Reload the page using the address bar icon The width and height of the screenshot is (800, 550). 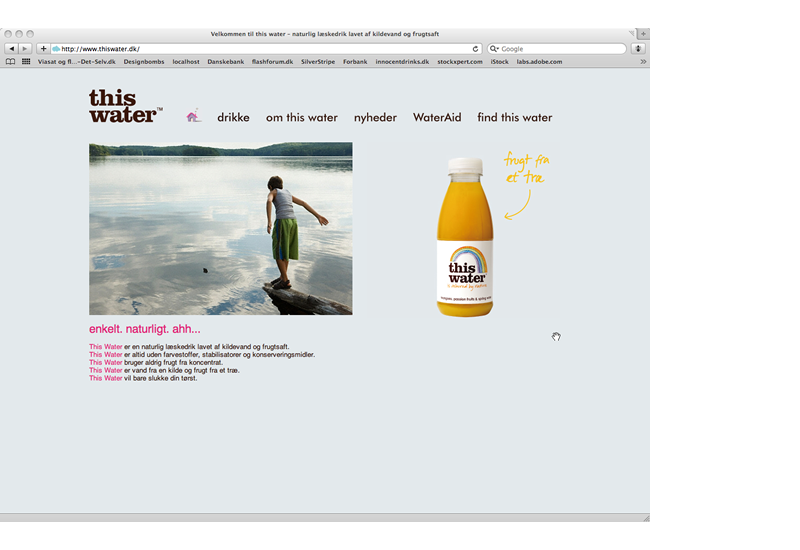476,48
